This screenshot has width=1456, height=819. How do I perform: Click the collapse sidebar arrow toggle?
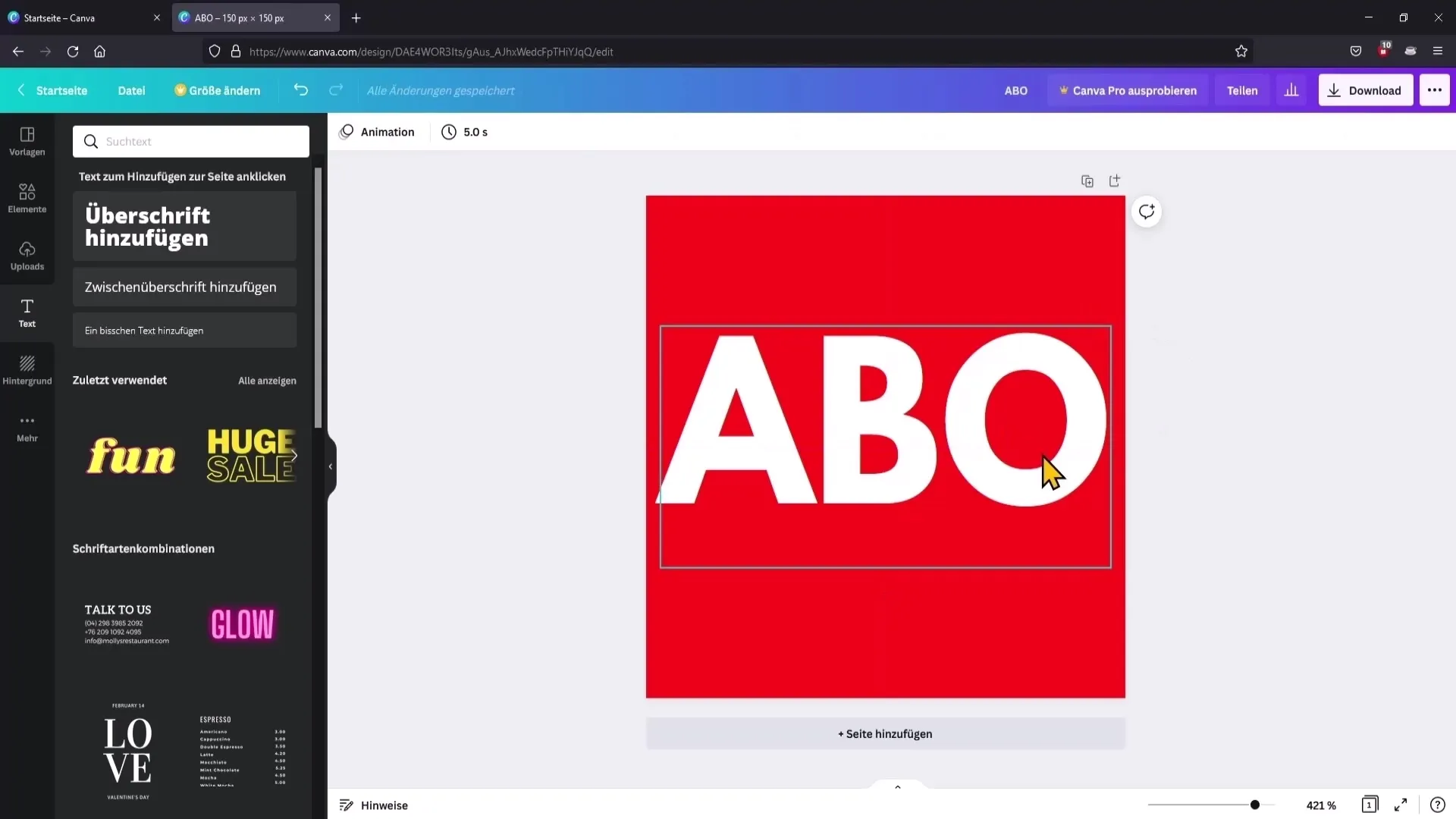pyautogui.click(x=331, y=466)
